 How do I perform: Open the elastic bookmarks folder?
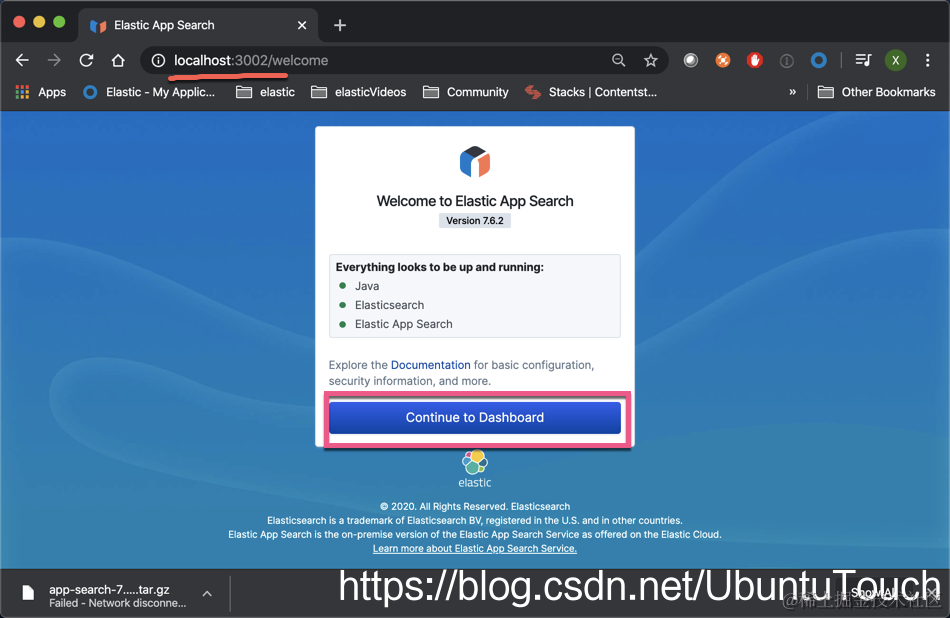[x=265, y=92]
